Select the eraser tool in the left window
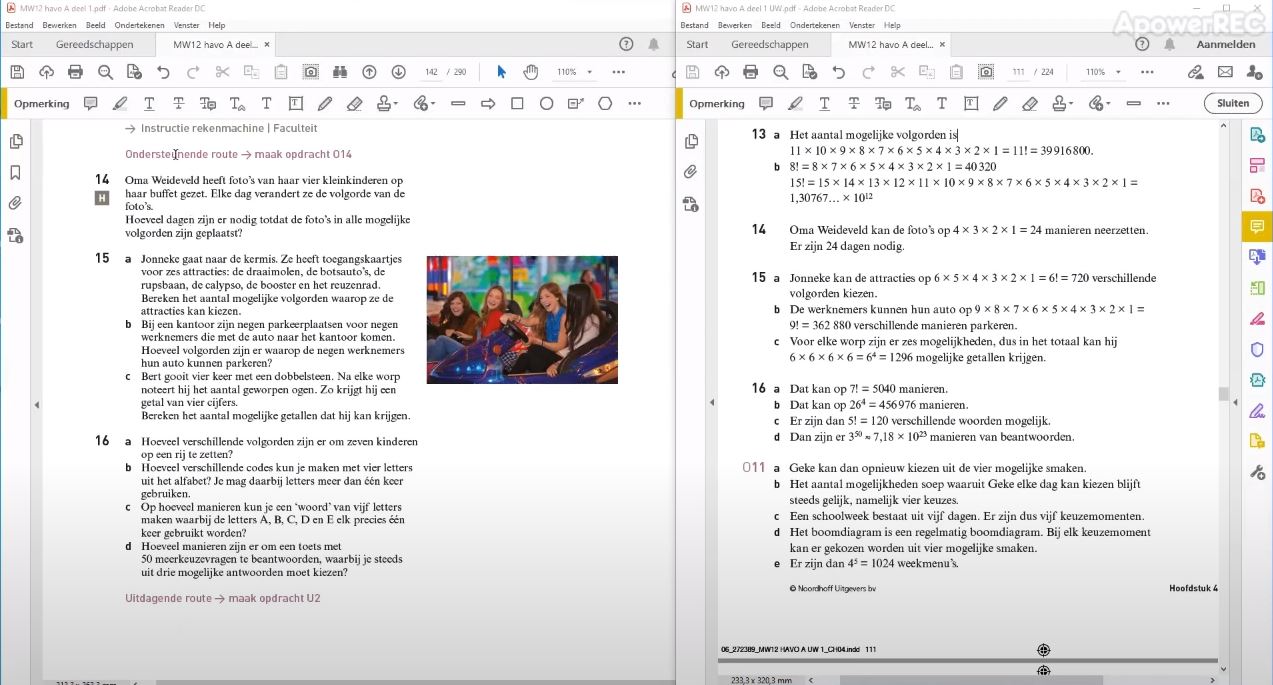Image resolution: width=1273 pixels, height=685 pixels. point(354,103)
